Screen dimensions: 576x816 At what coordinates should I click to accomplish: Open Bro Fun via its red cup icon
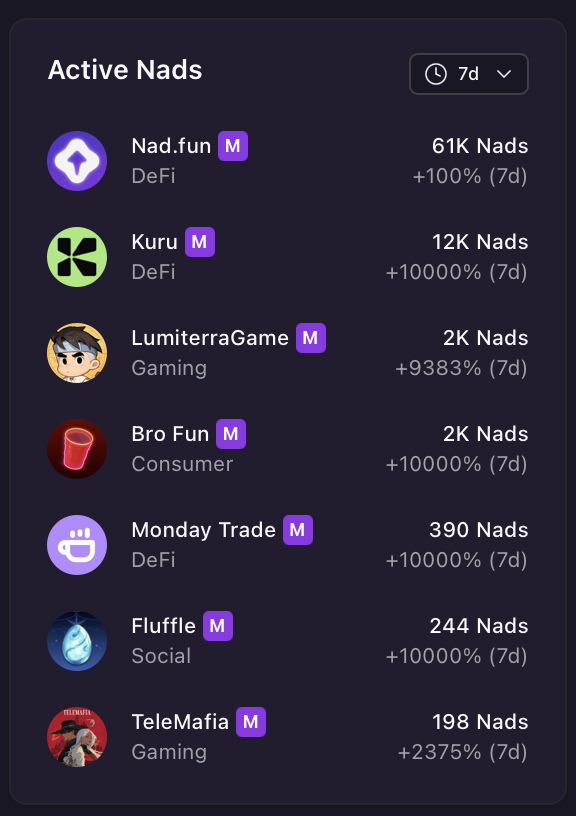77,449
